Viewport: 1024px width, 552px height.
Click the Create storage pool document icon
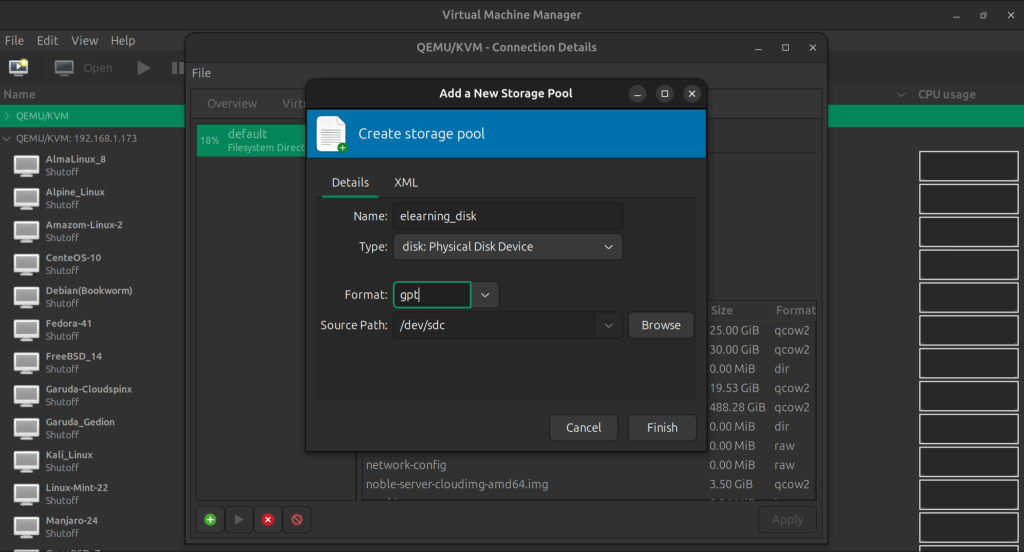click(x=332, y=134)
